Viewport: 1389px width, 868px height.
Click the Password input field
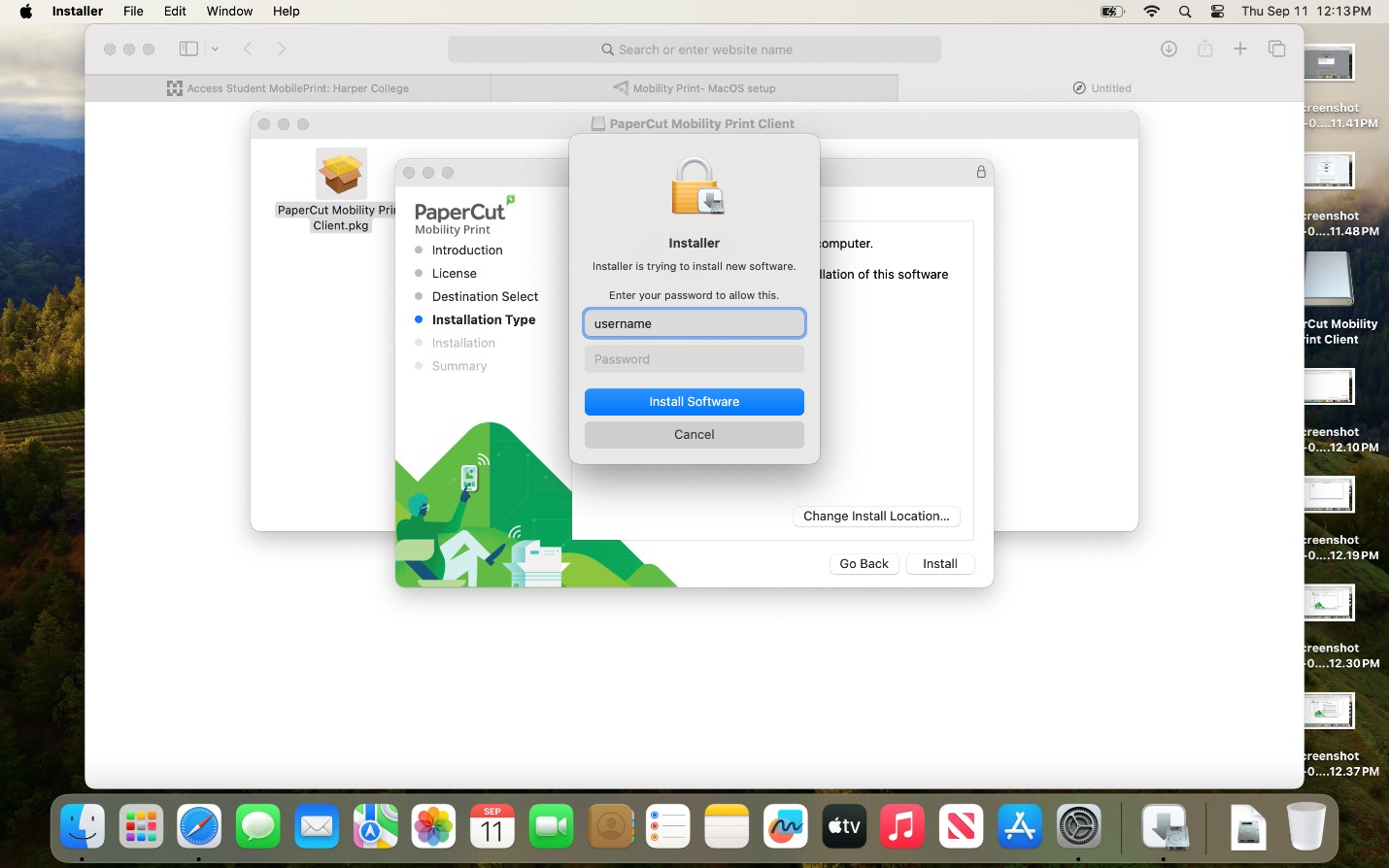(694, 358)
